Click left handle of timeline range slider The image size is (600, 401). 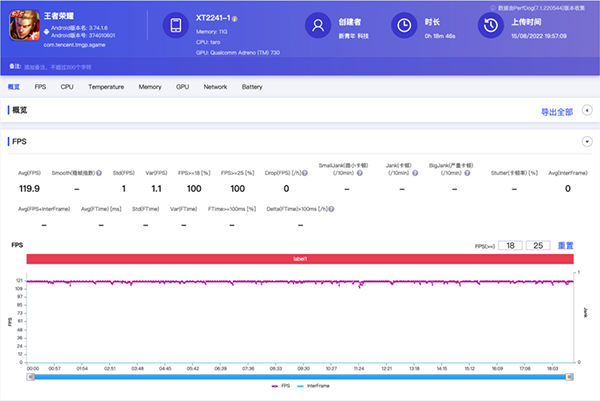pyautogui.click(x=32, y=376)
